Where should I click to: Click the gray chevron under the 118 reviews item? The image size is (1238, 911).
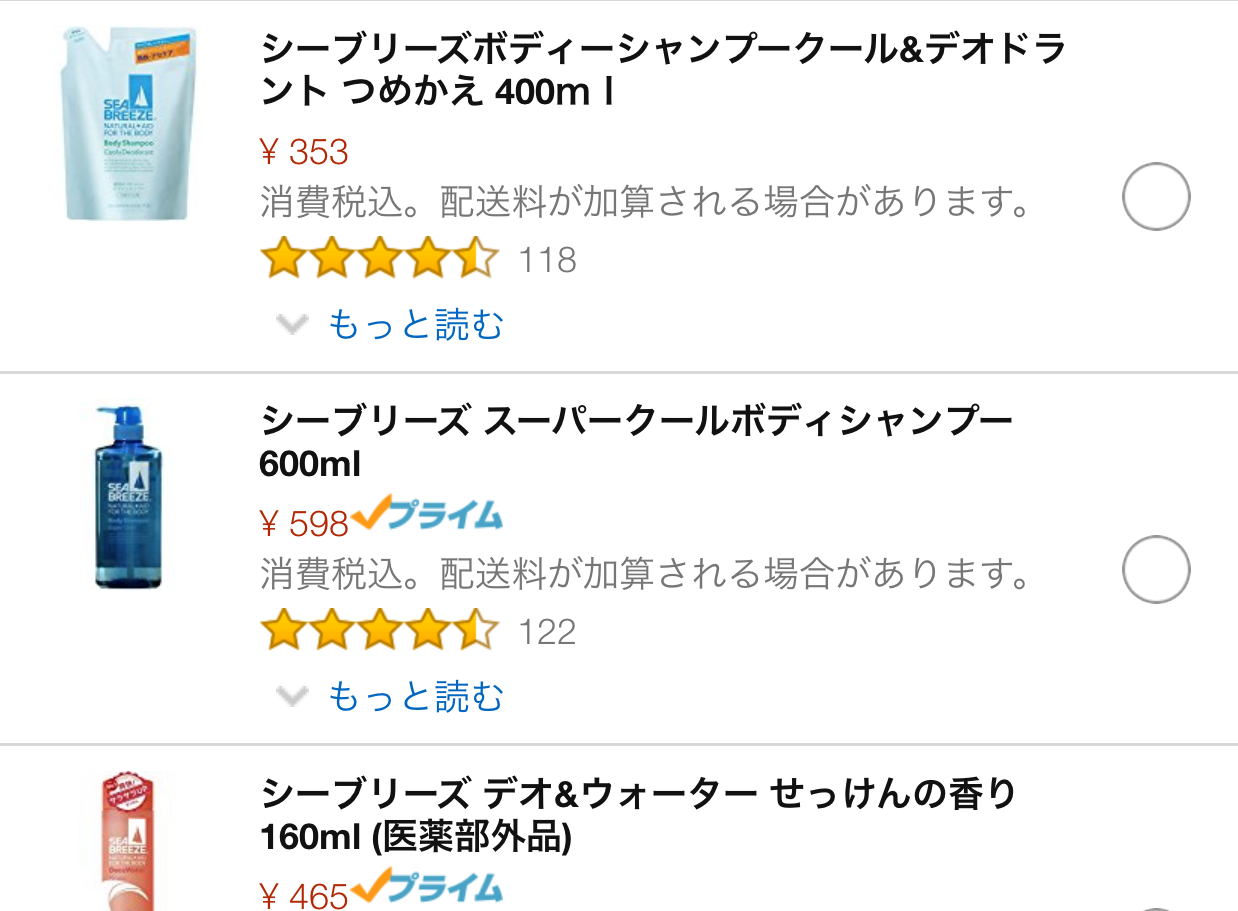click(291, 324)
